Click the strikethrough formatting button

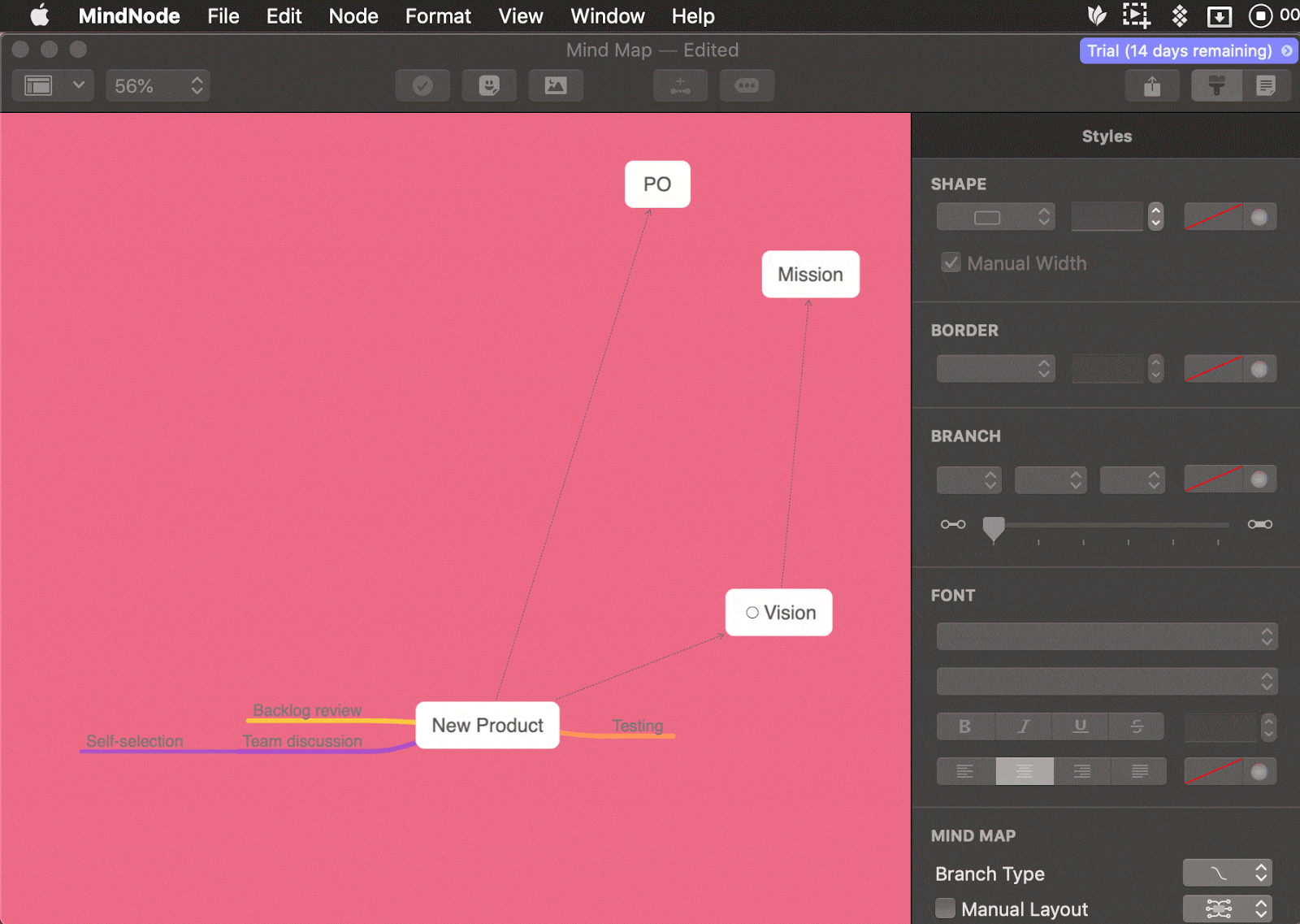(x=1136, y=726)
